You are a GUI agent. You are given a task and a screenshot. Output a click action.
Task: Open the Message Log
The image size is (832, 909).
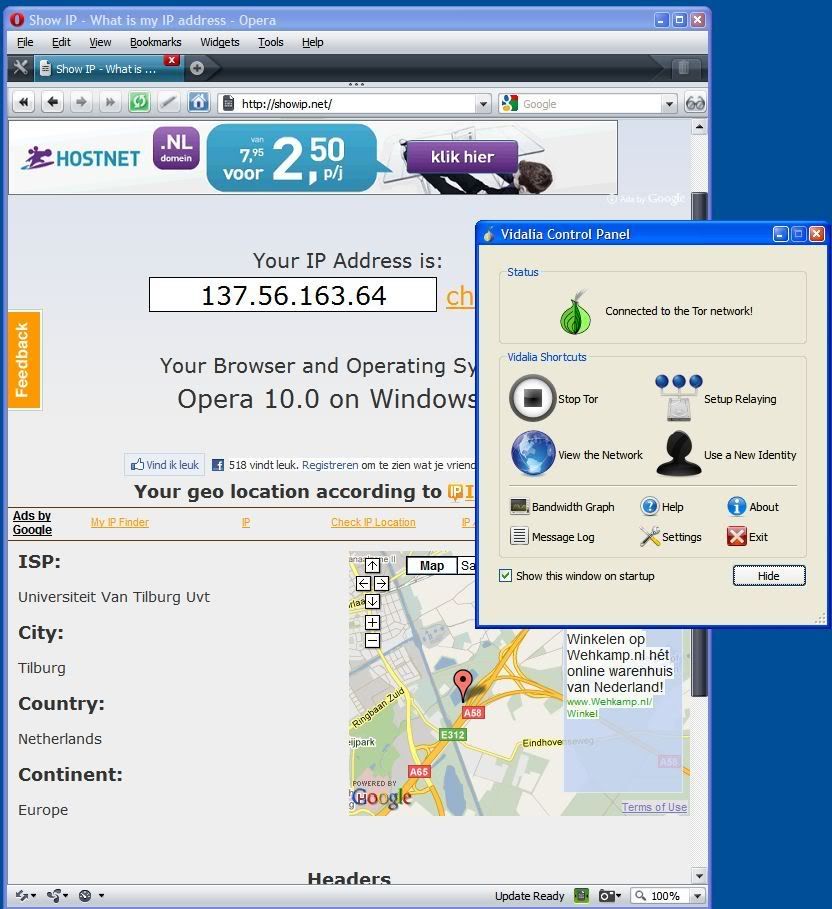pos(552,537)
